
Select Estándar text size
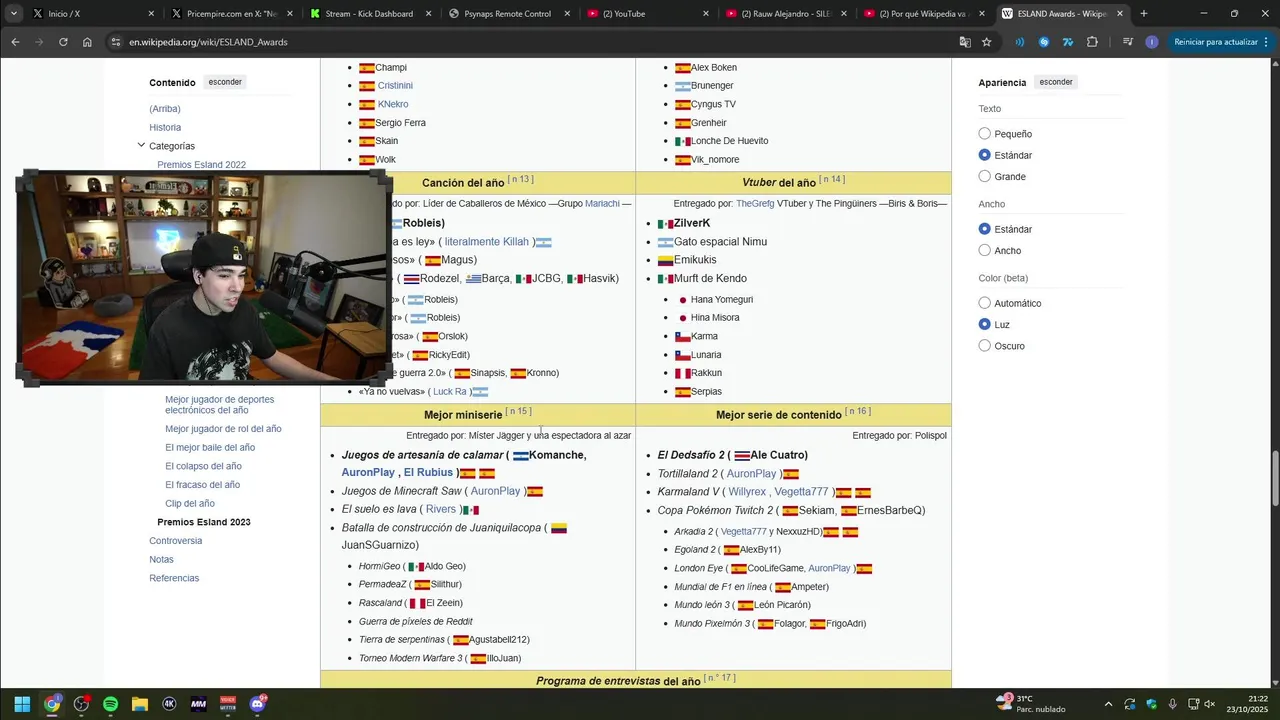985,155
